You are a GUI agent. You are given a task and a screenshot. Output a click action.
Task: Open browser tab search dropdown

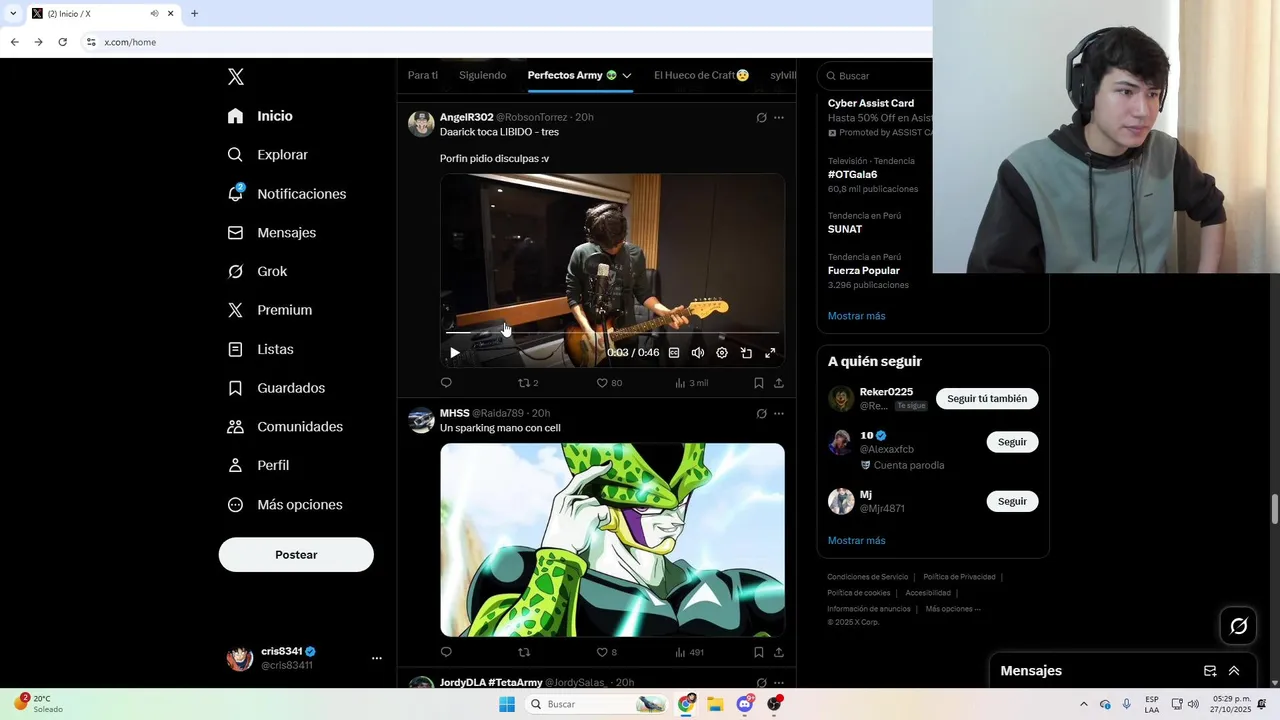pyautogui.click(x=13, y=14)
